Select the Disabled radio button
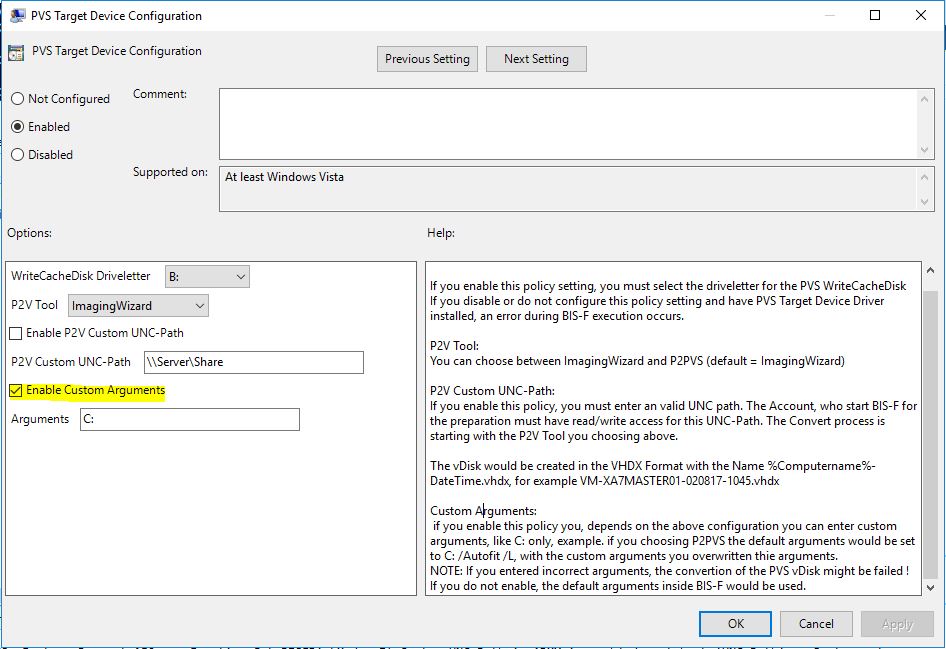 coord(17,154)
